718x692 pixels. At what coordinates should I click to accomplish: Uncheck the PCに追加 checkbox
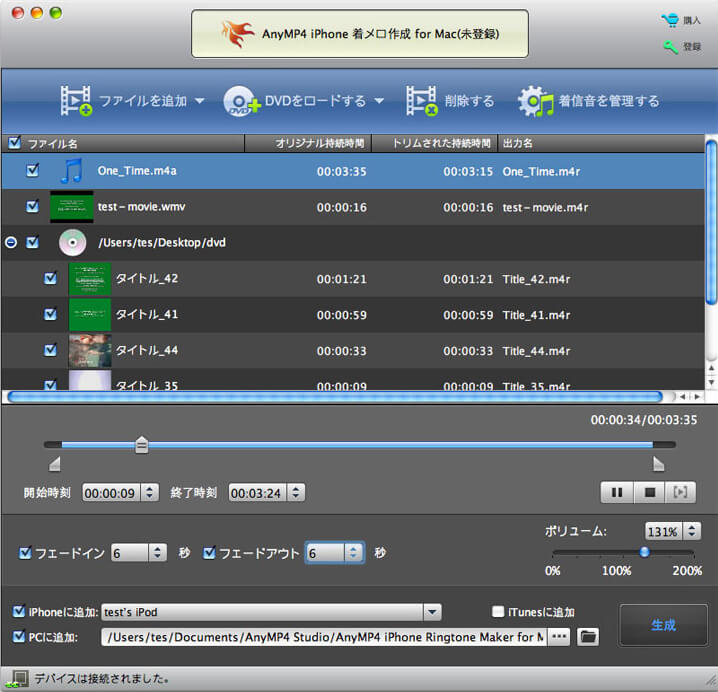click(x=19, y=637)
